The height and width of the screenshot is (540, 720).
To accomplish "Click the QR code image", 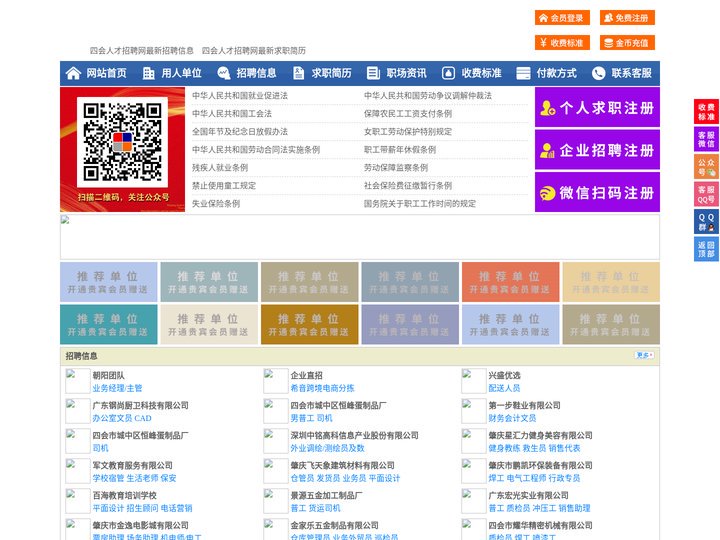I will (x=122, y=142).
